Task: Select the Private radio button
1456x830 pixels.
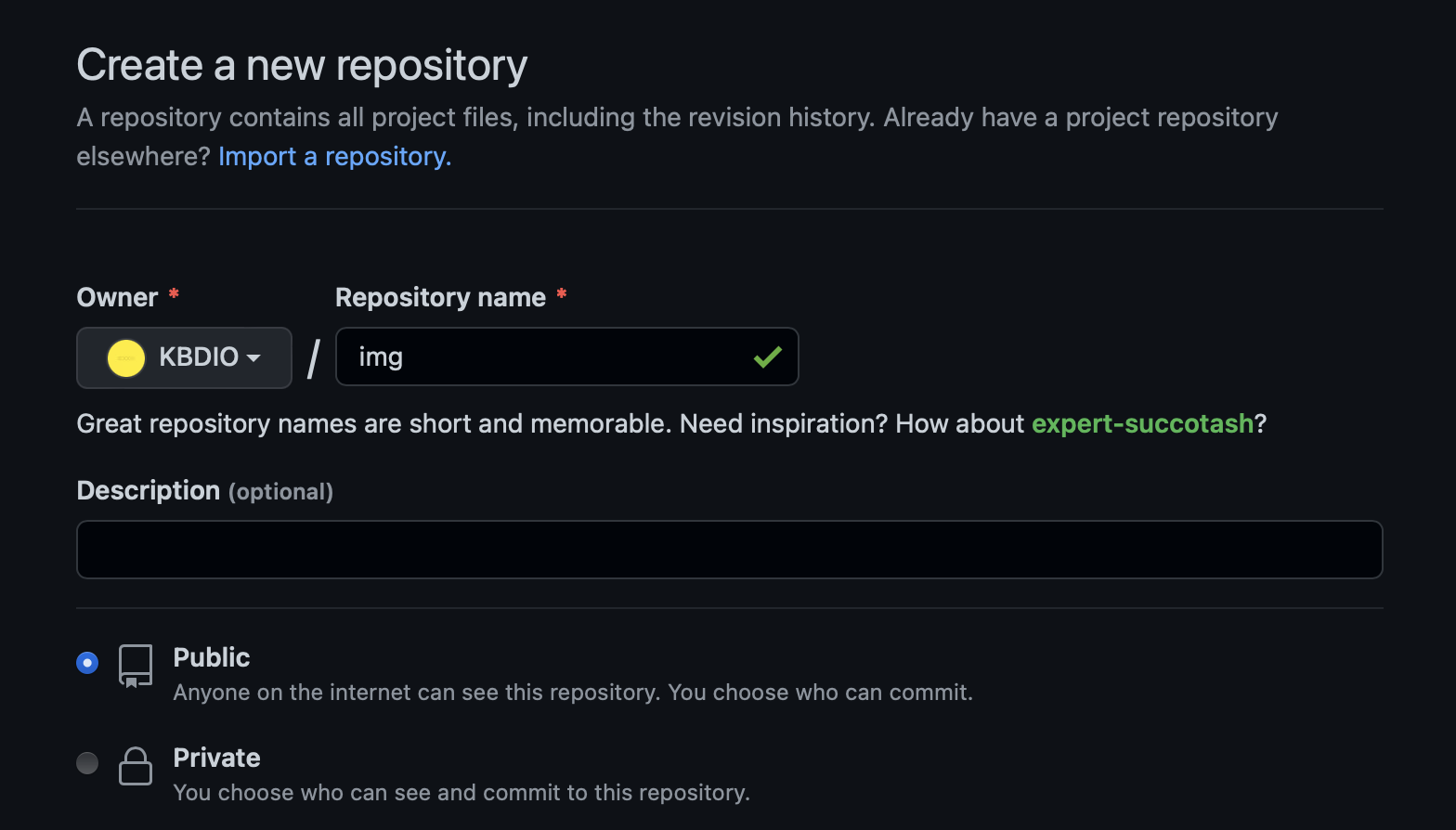Action: coord(87,763)
